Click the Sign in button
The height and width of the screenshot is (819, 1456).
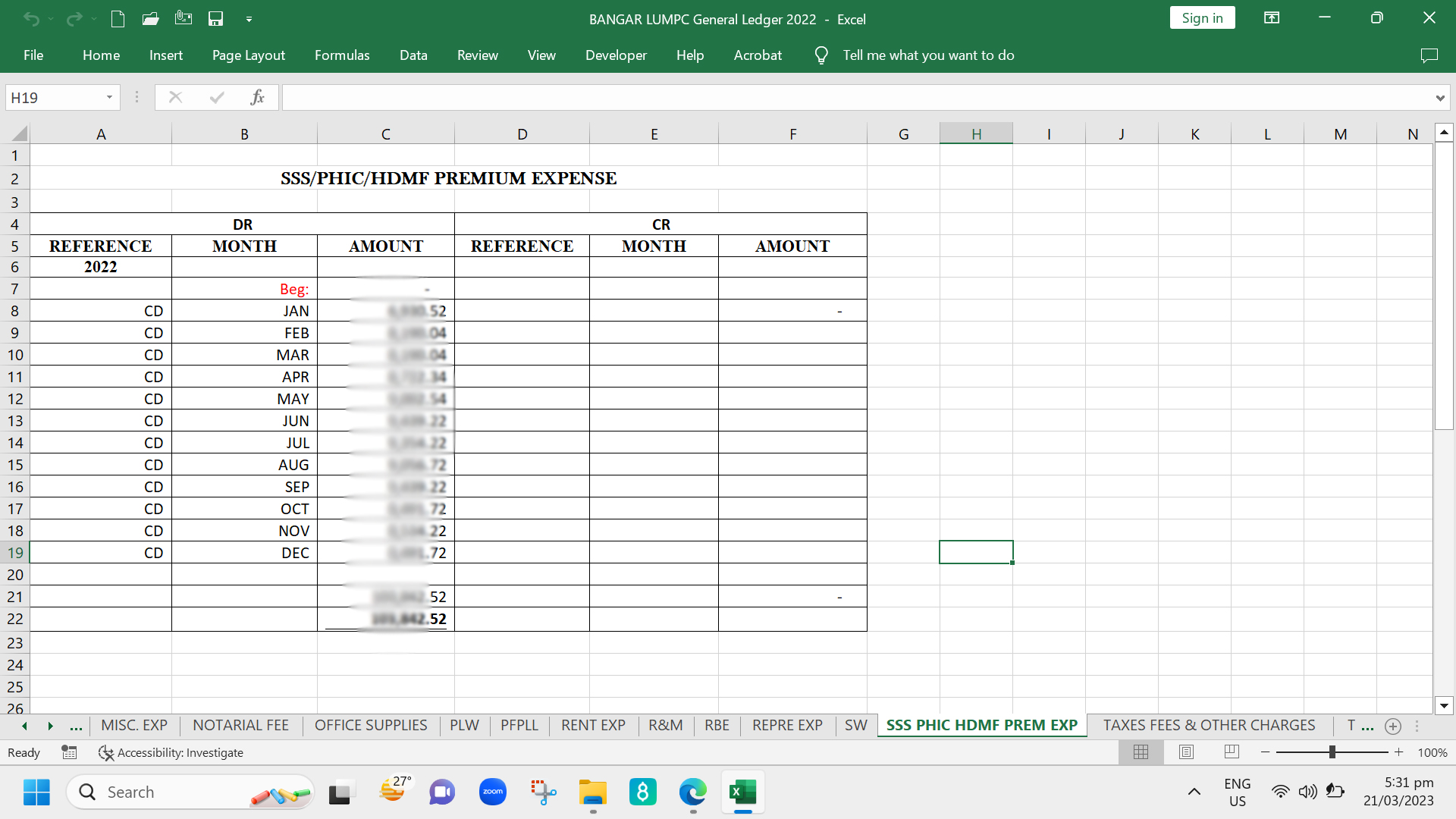1202,18
